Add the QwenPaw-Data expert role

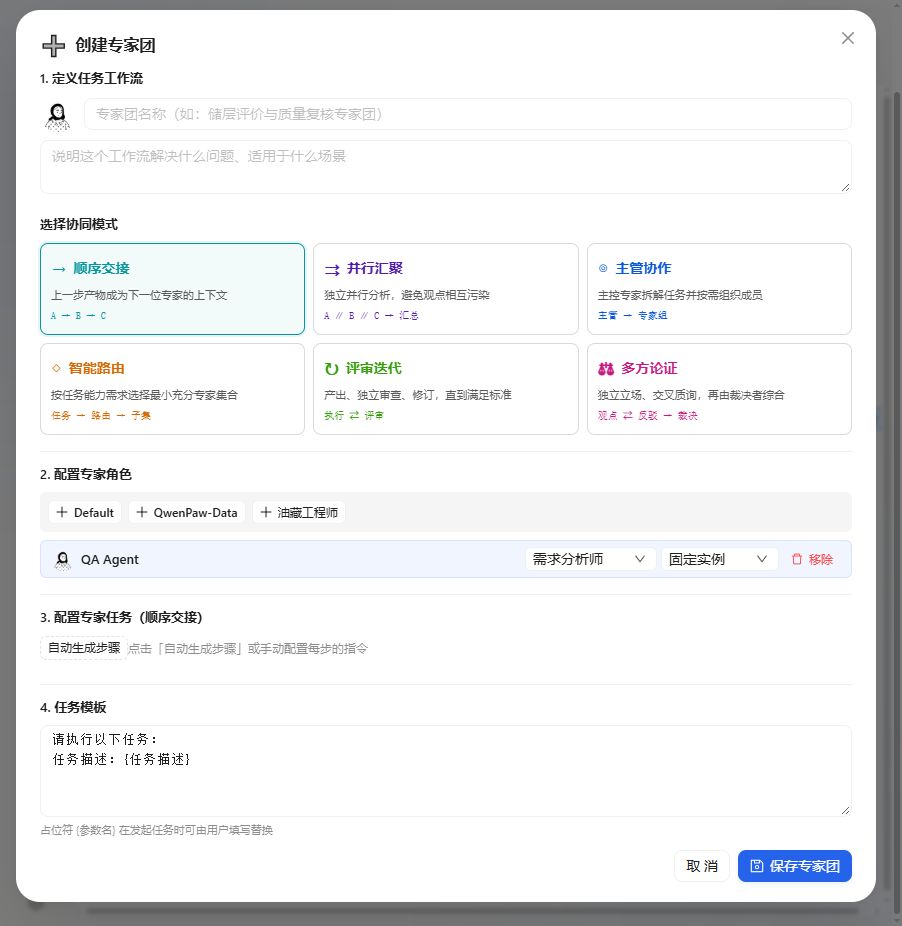(187, 512)
